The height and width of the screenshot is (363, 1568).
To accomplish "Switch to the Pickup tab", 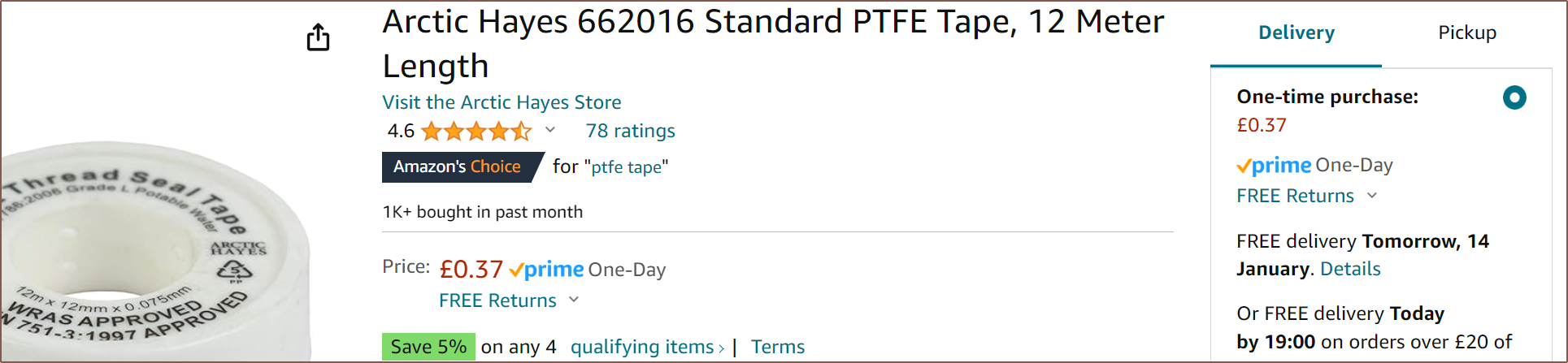I will [x=1466, y=33].
